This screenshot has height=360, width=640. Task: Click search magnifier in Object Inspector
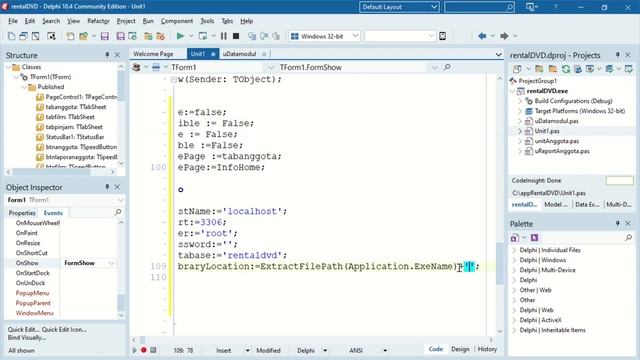pos(118,212)
